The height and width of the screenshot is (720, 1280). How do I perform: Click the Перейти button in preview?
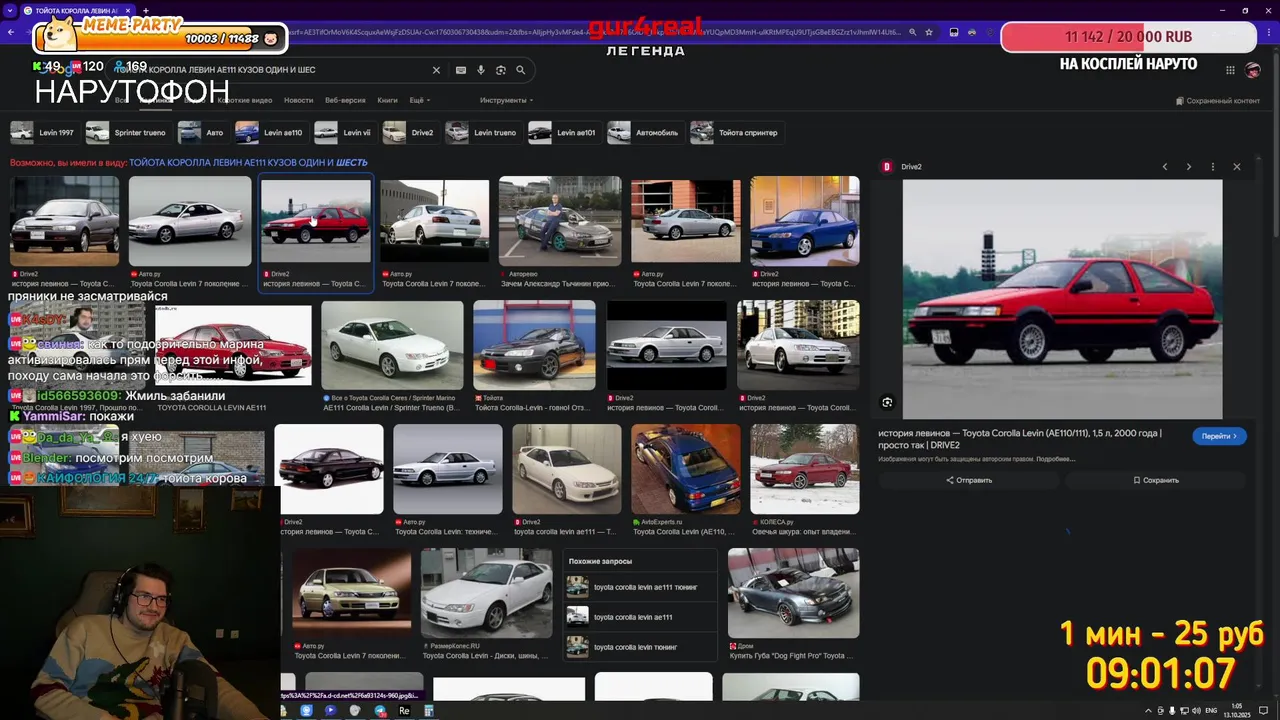[1219, 436]
